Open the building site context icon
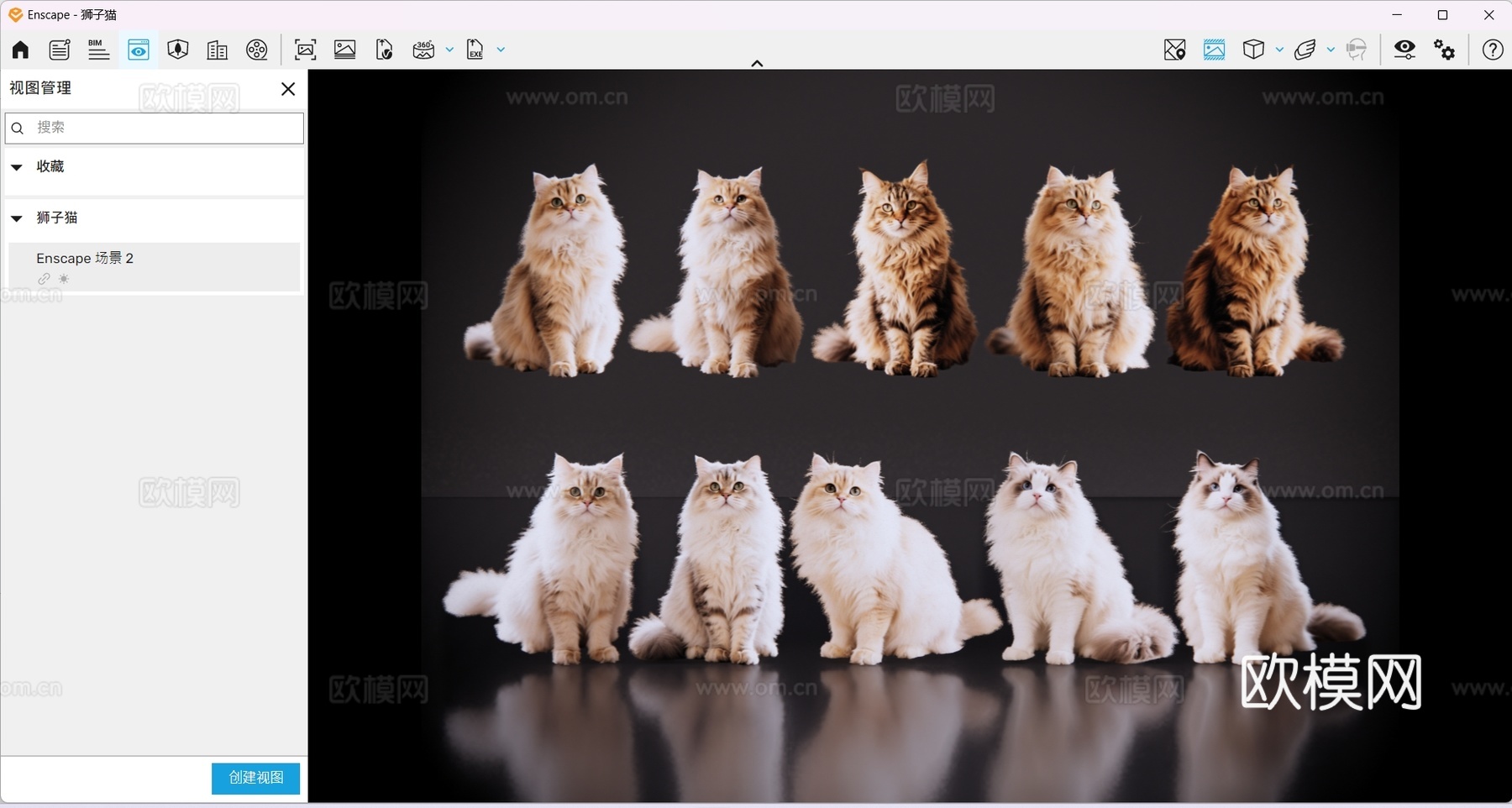 pos(217,50)
